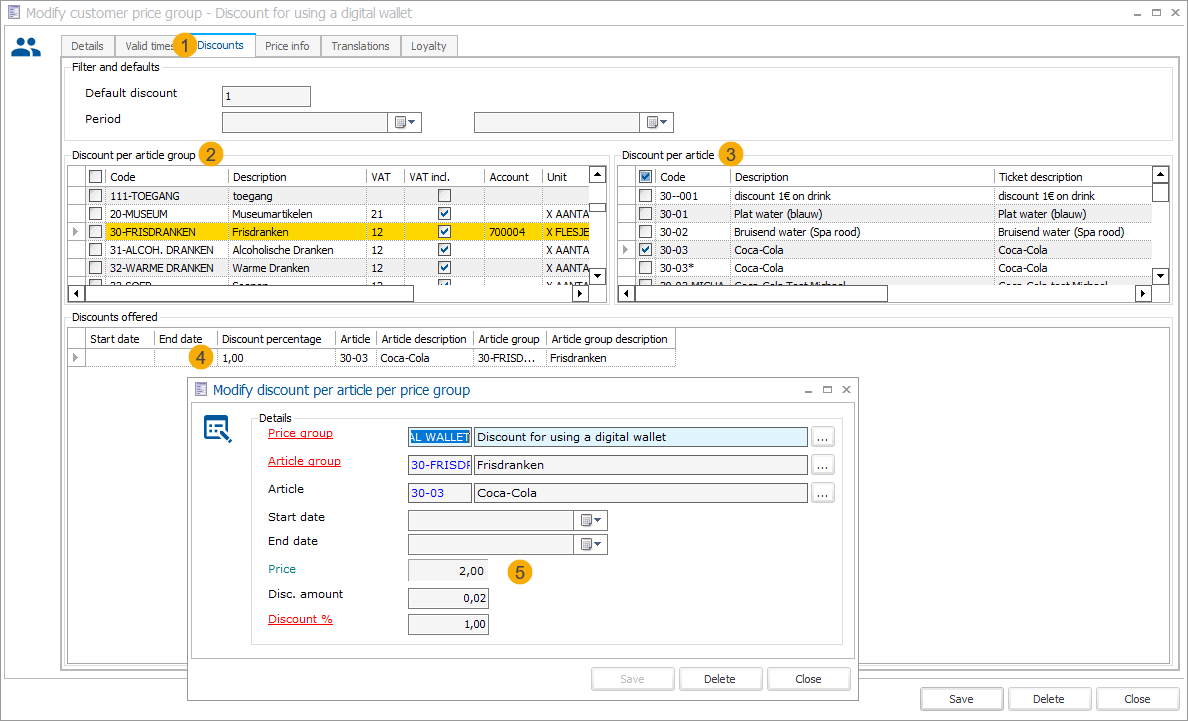
Task: Open calendar for End date field
Action: pos(591,545)
